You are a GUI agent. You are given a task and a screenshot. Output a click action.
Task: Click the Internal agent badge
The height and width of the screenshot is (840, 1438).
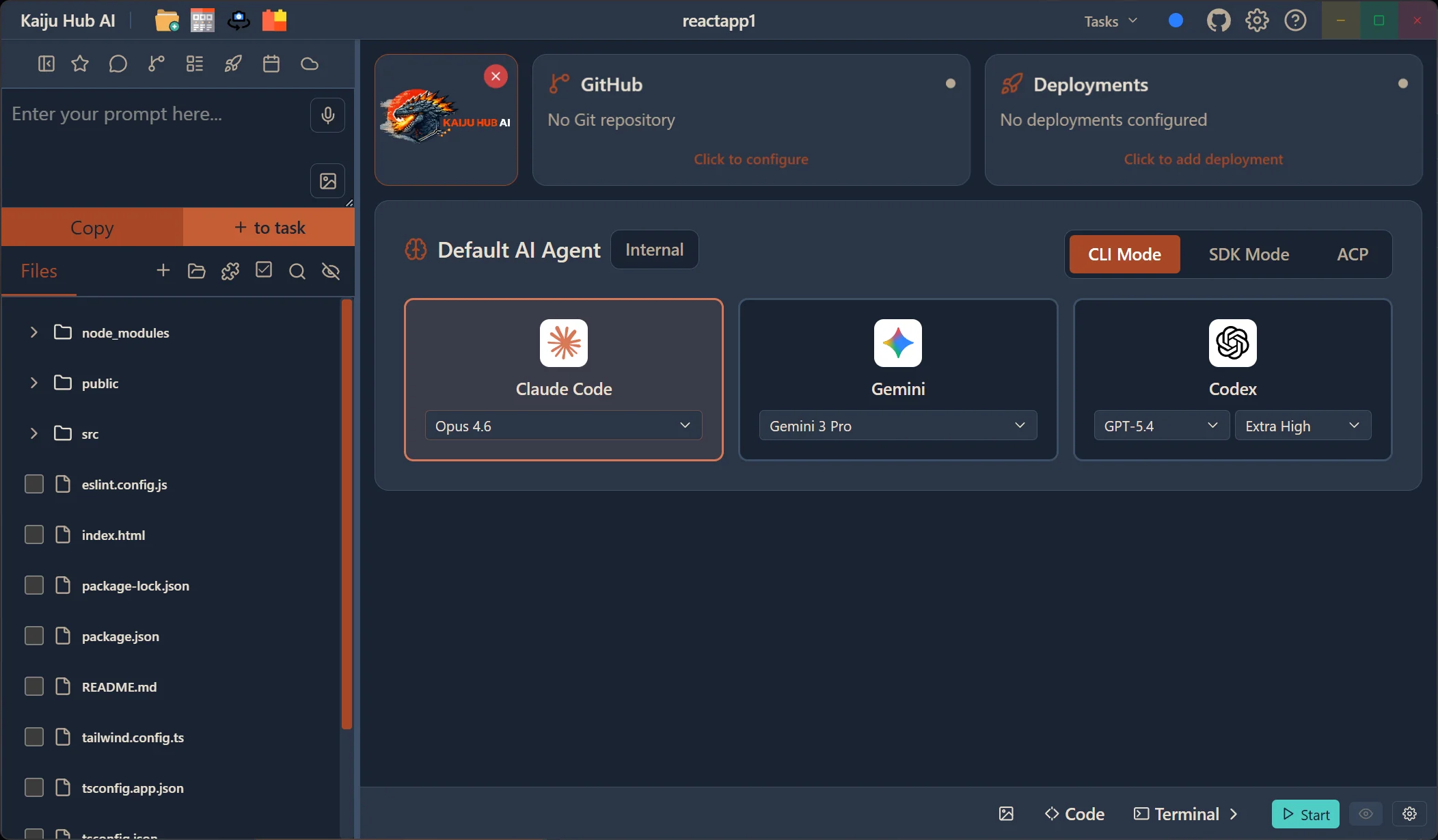point(654,249)
